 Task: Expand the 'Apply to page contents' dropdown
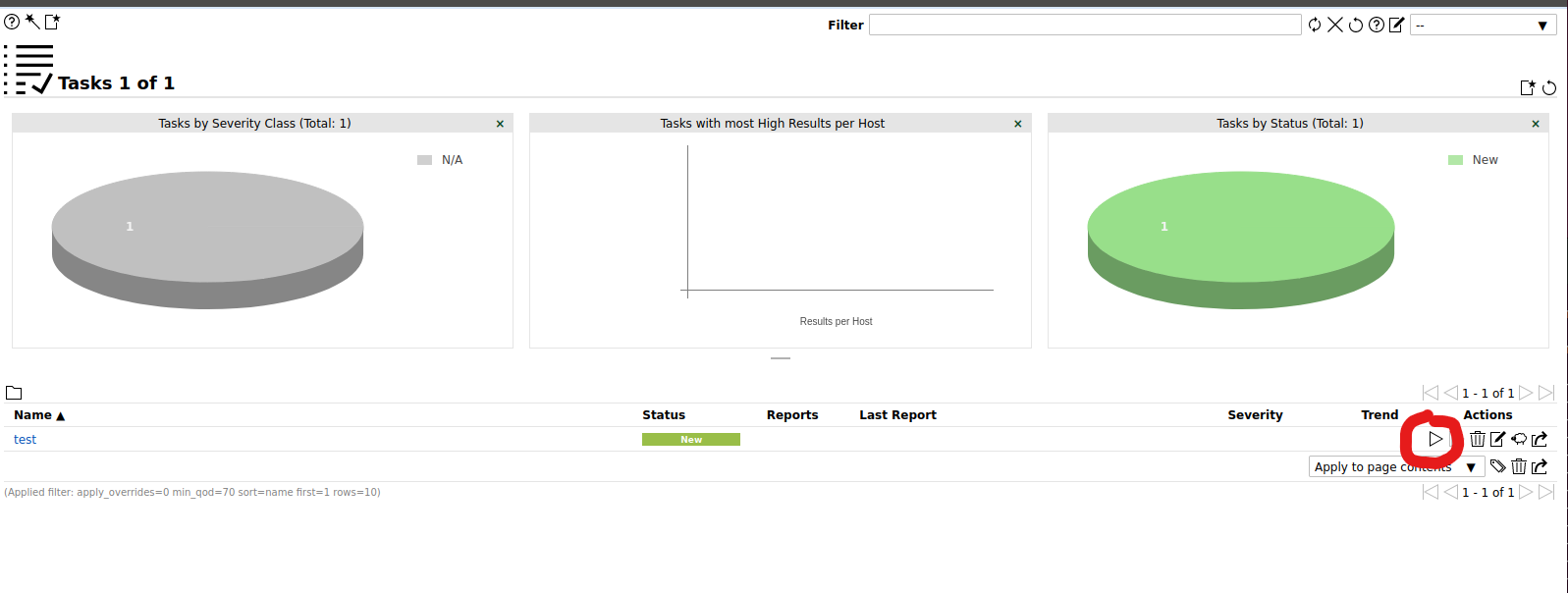(x=1395, y=466)
